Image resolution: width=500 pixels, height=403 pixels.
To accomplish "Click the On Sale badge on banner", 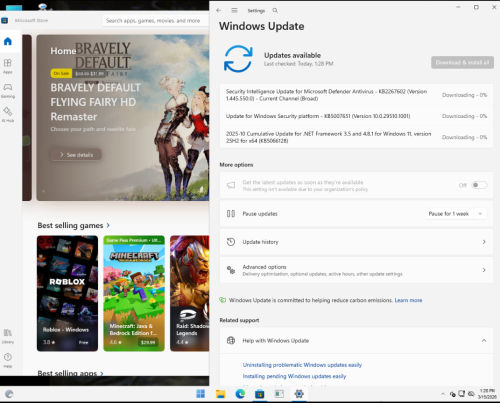I will click(61, 73).
